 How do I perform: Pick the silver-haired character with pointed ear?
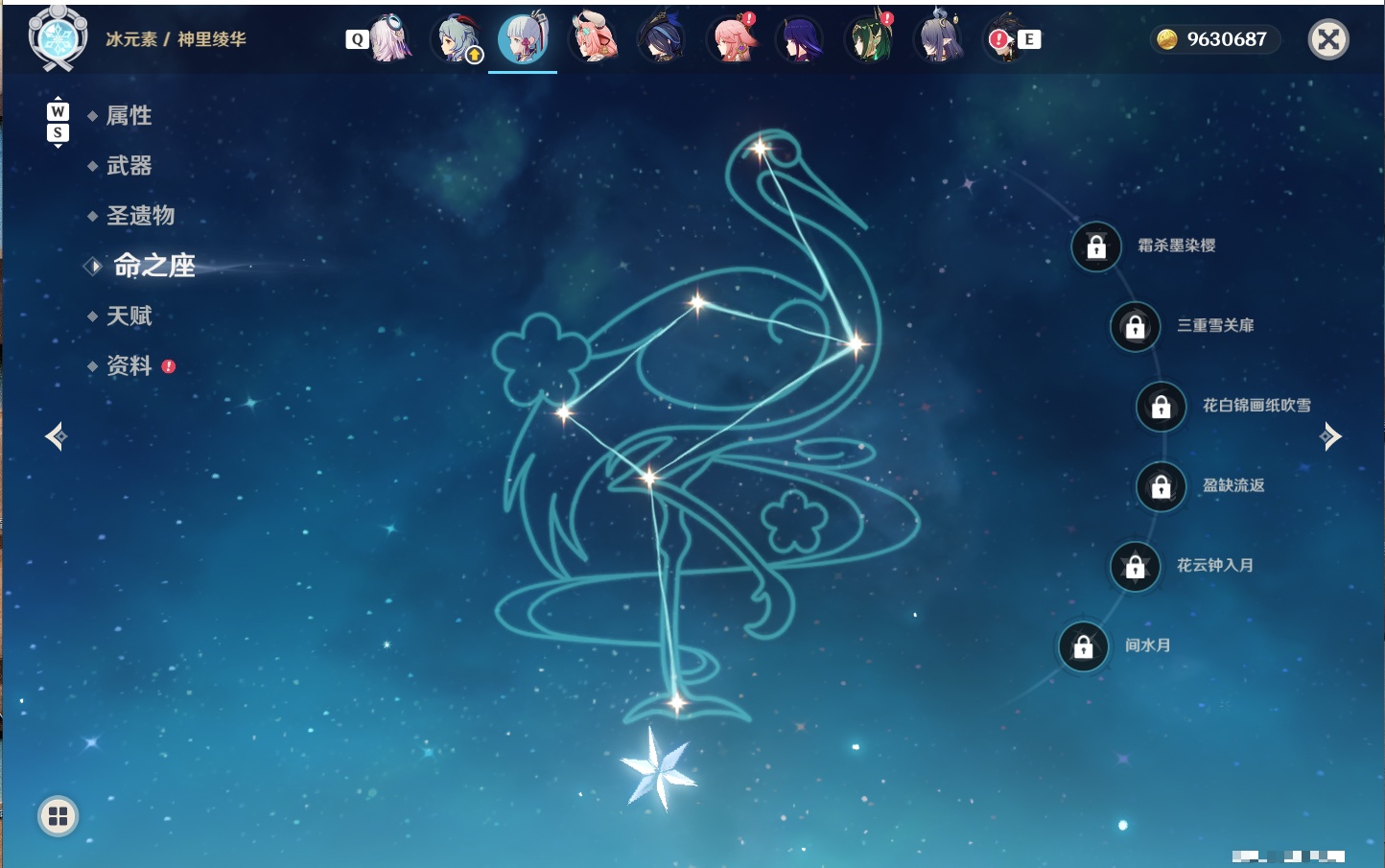pos(938,38)
